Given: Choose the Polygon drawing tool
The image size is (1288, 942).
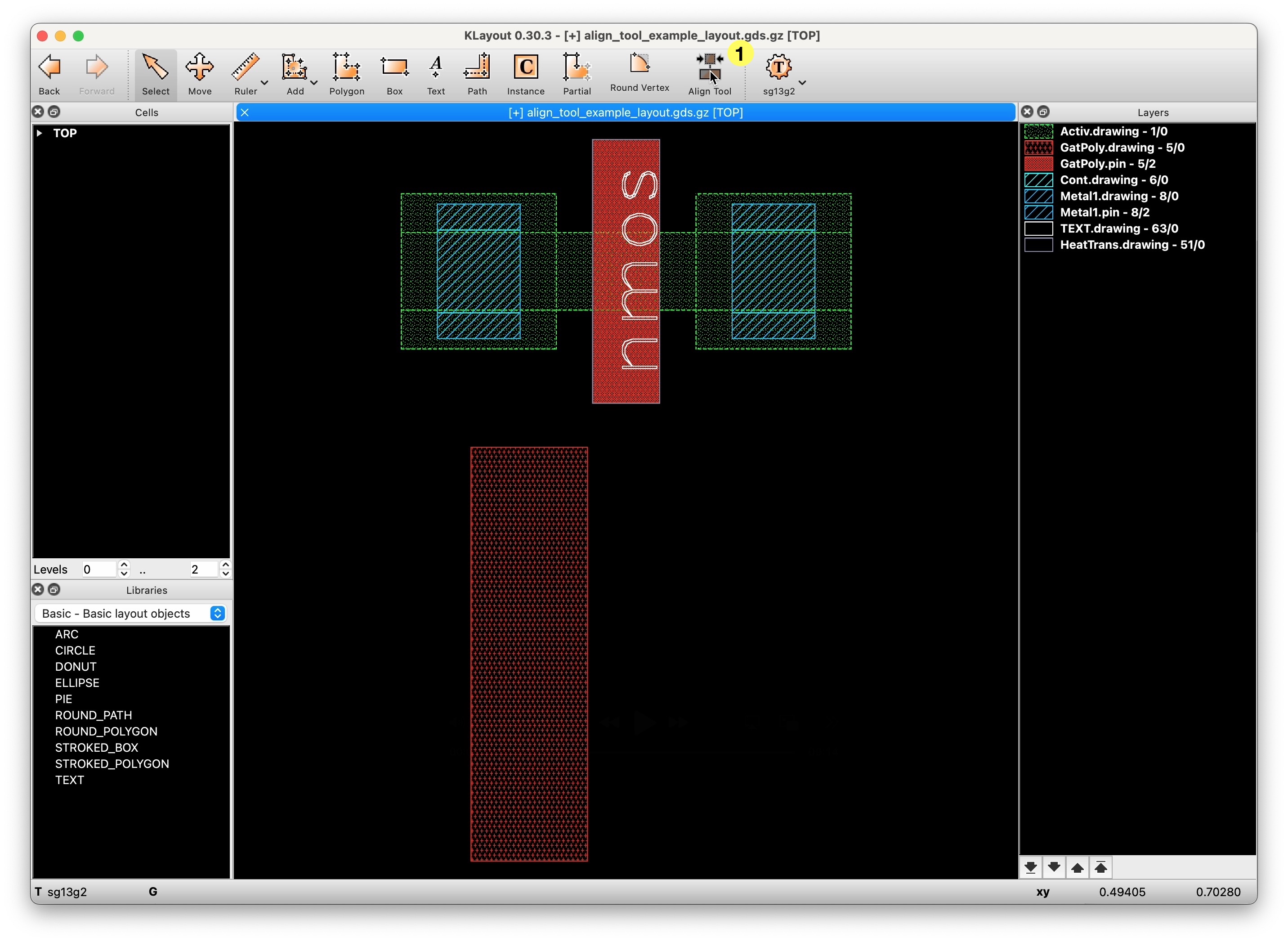Looking at the screenshot, I should (346, 68).
